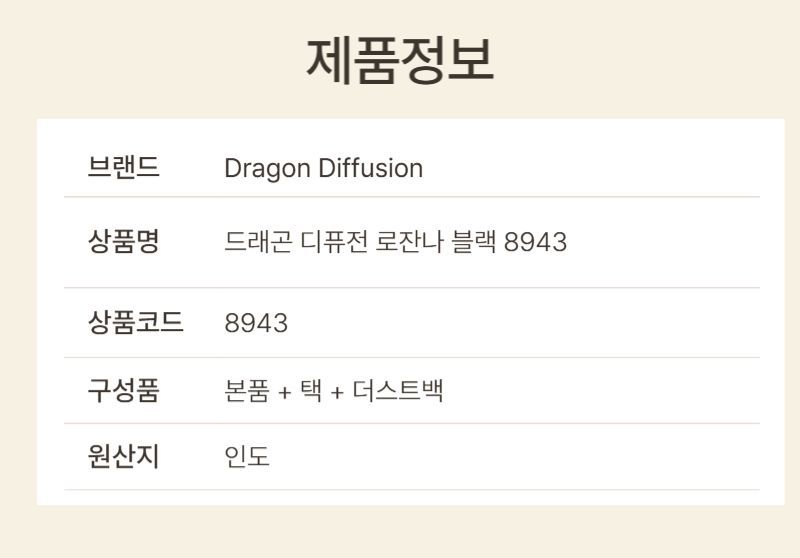Select the 원산지 row label
800x558 pixels.
[123, 456]
